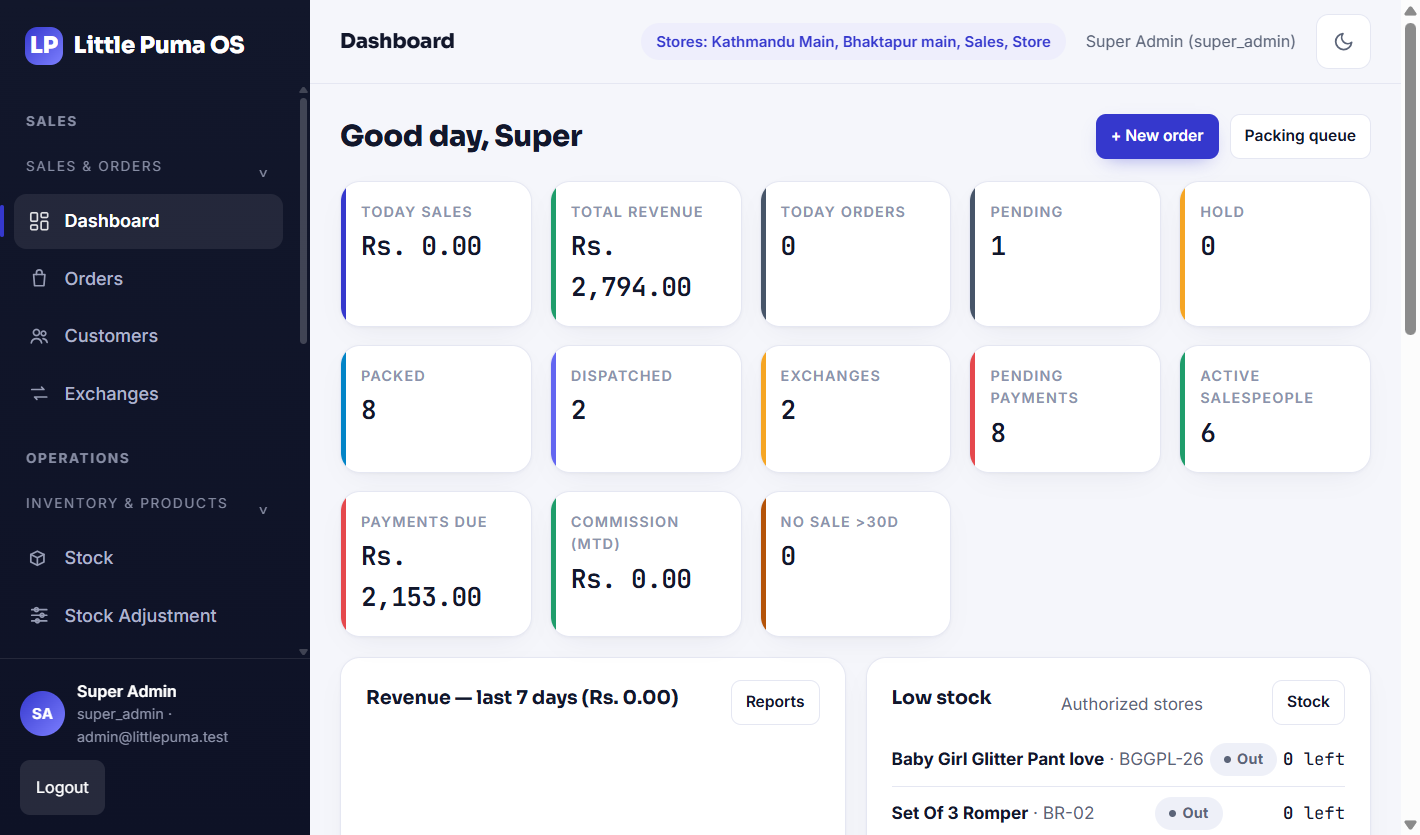Open the Packed card
This screenshot has width=1420, height=835.
tap(436, 409)
